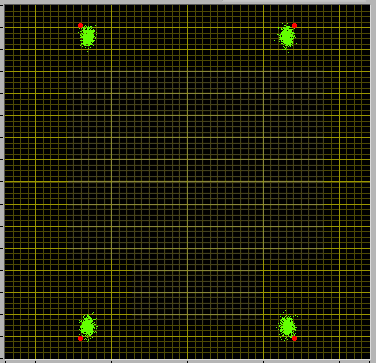Click the bottommost tick on the left axis
Viewport: 376px width, 363px height.
(2, 358)
